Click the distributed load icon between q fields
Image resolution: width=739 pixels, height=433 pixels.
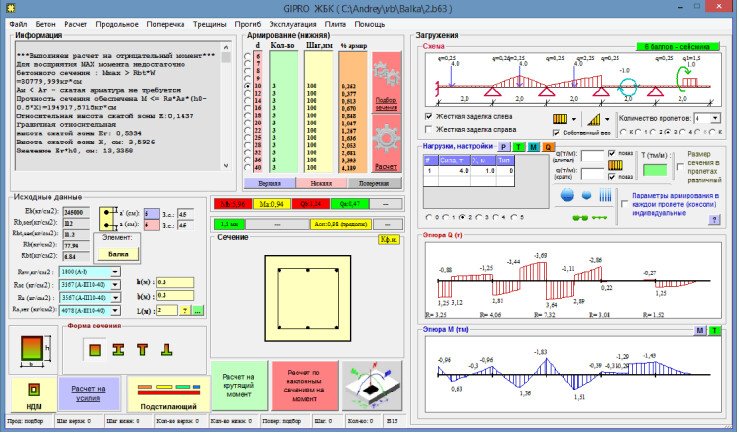click(x=616, y=165)
